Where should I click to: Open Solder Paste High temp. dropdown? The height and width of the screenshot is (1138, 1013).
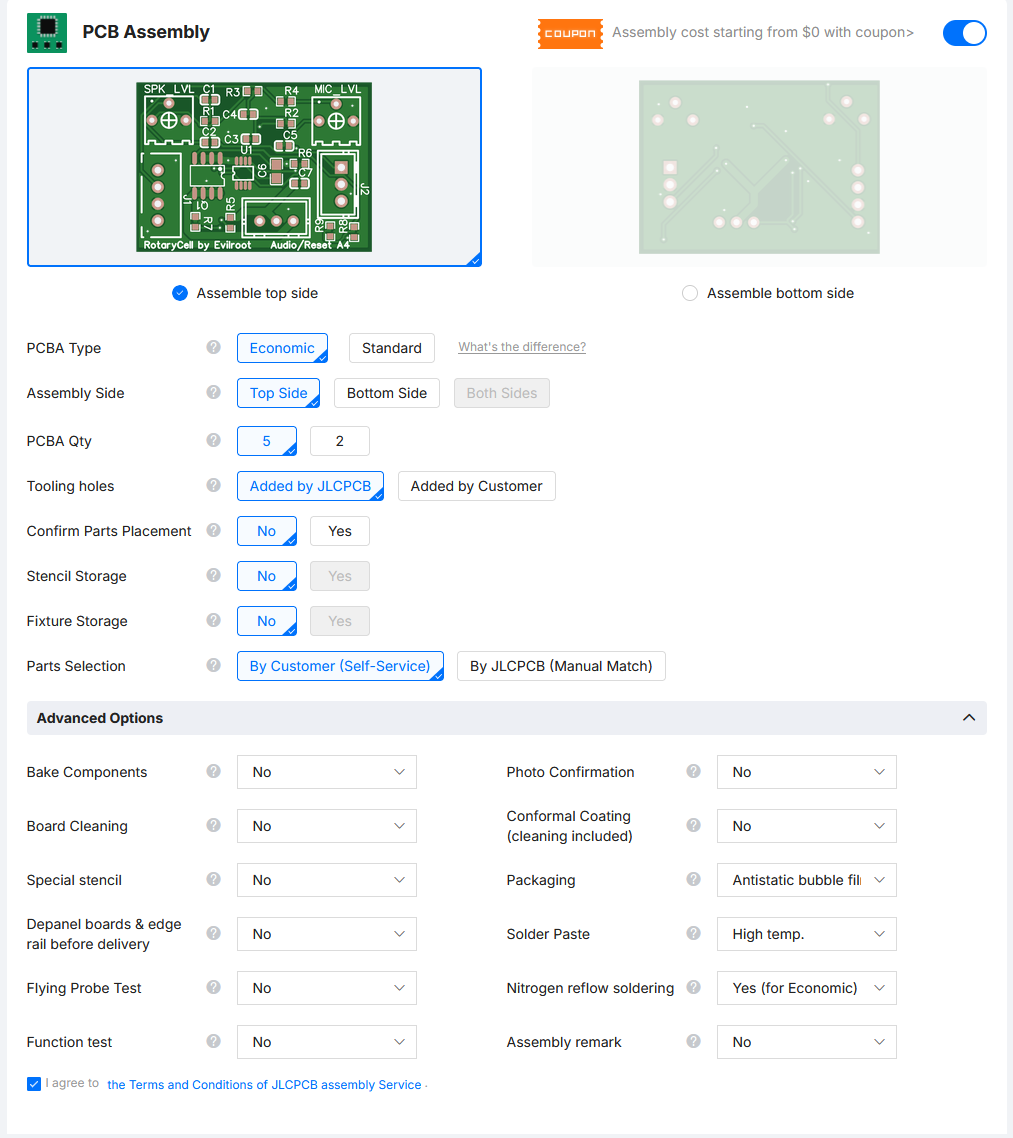coord(807,934)
